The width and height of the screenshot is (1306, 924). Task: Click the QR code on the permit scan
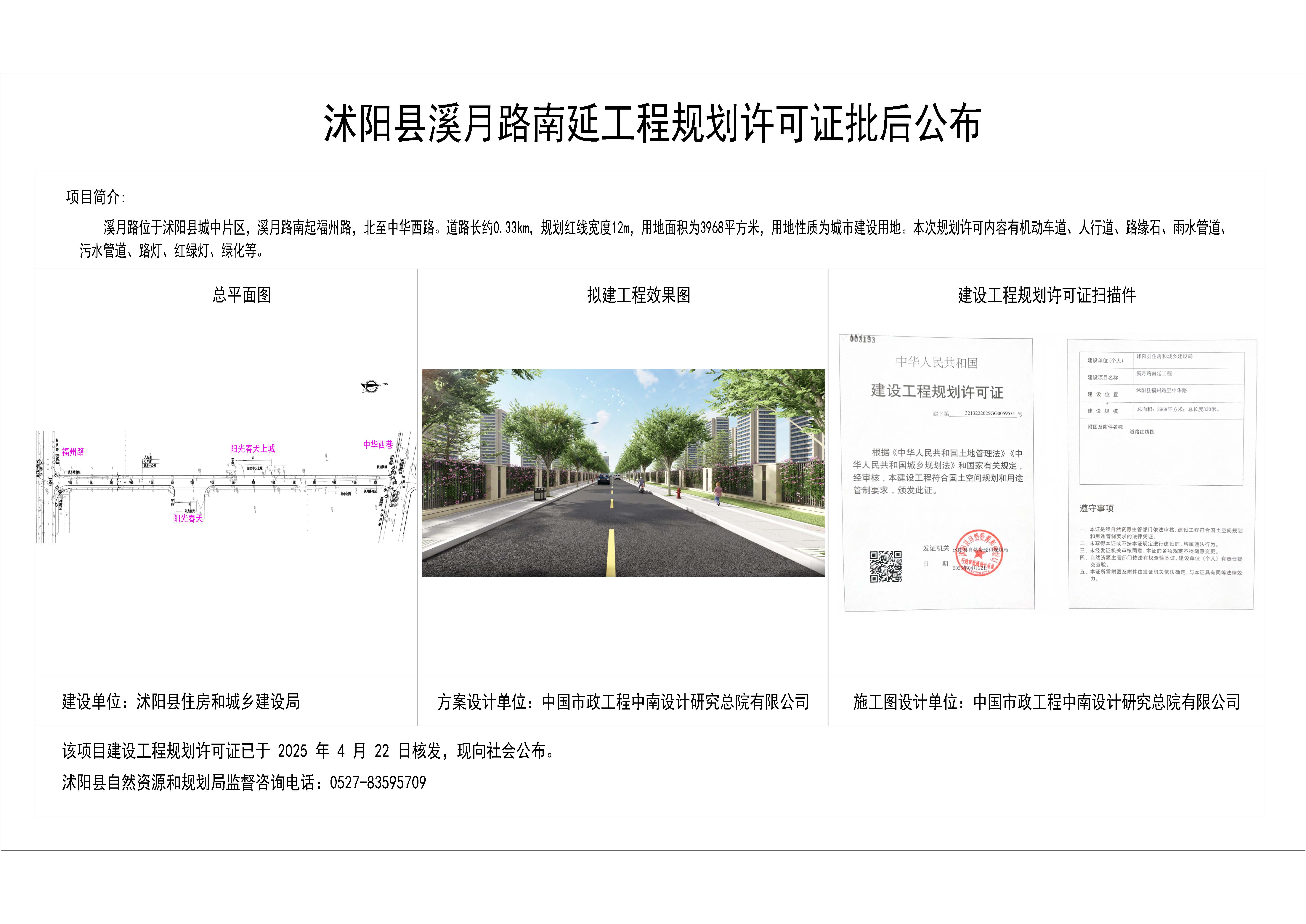click(x=886, y=567)
